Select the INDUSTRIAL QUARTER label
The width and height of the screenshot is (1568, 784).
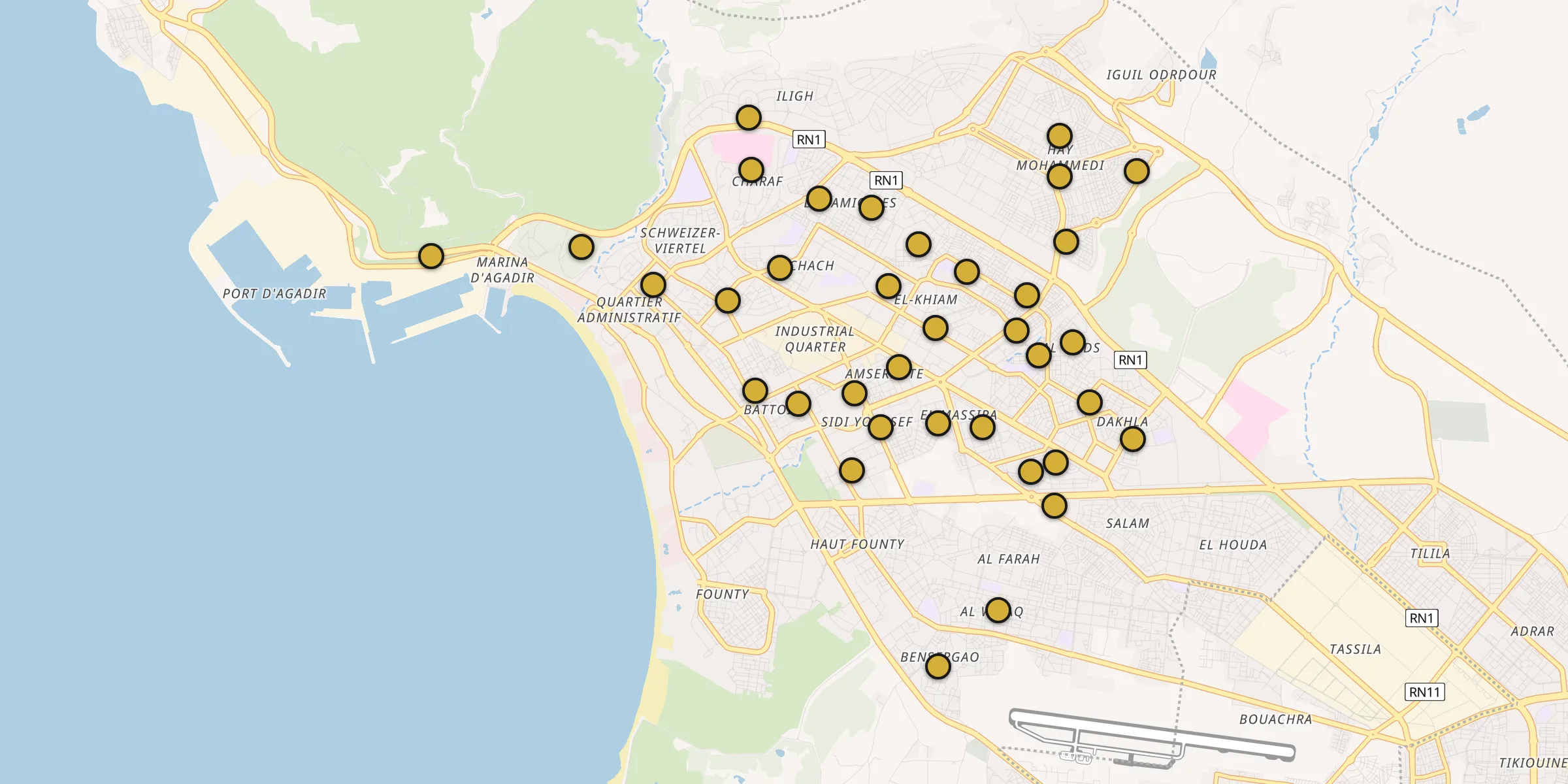815,339
